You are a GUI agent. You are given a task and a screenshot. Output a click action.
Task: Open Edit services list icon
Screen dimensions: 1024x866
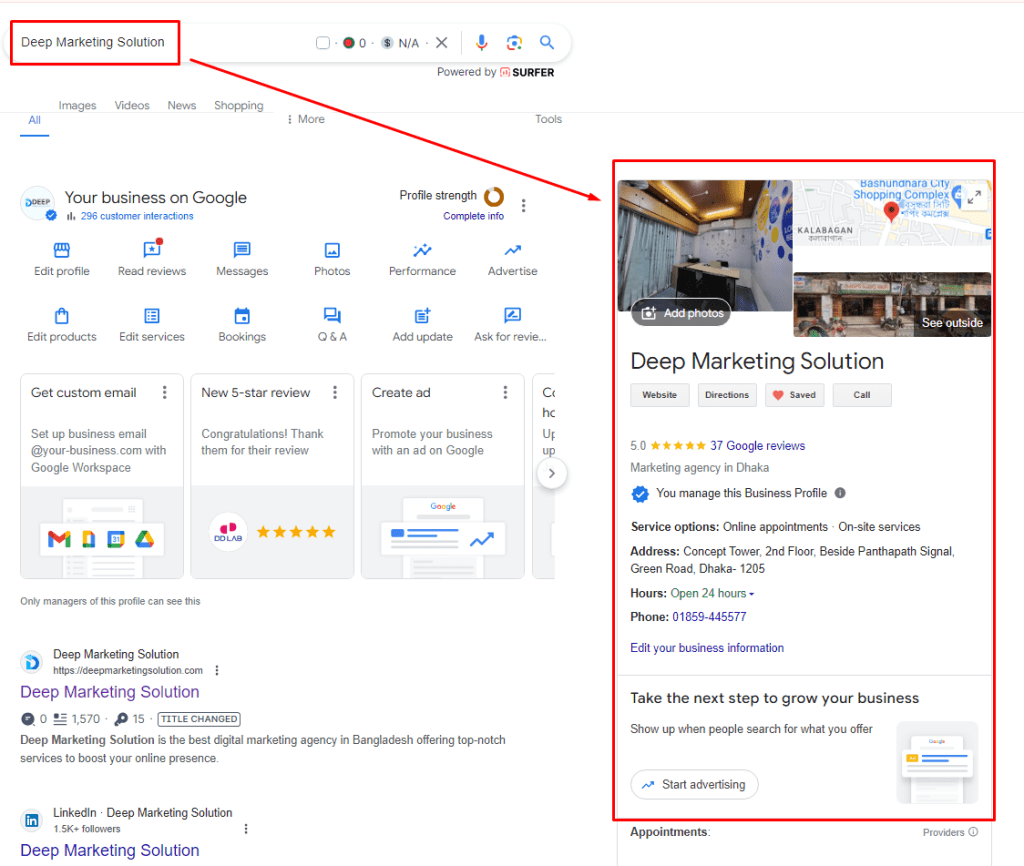click(152, 316)
